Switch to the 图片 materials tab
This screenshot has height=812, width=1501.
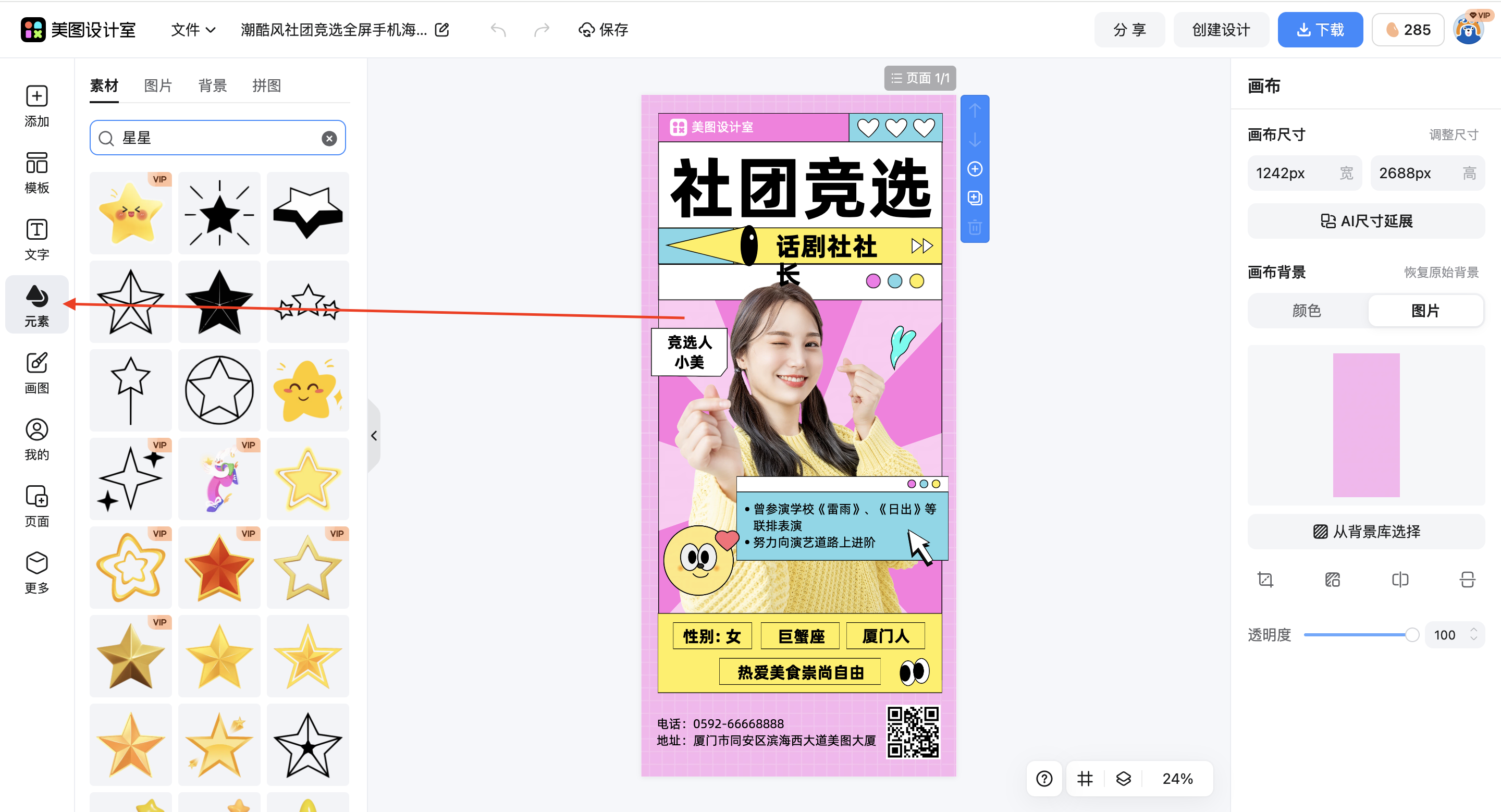[158, 85]
